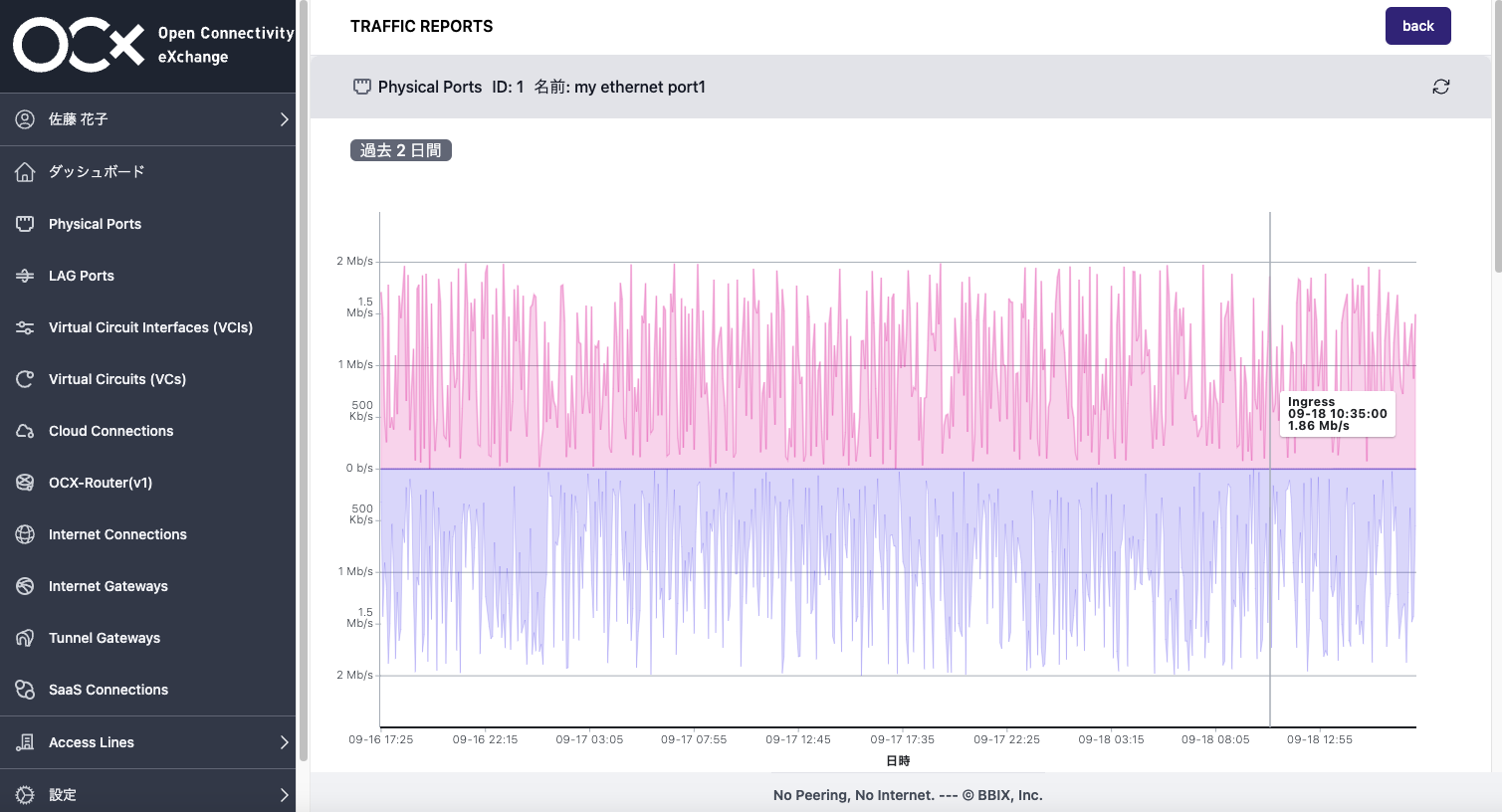Click the Tunnel Gateways icon

pyautogui.click(x=25, y=638)
